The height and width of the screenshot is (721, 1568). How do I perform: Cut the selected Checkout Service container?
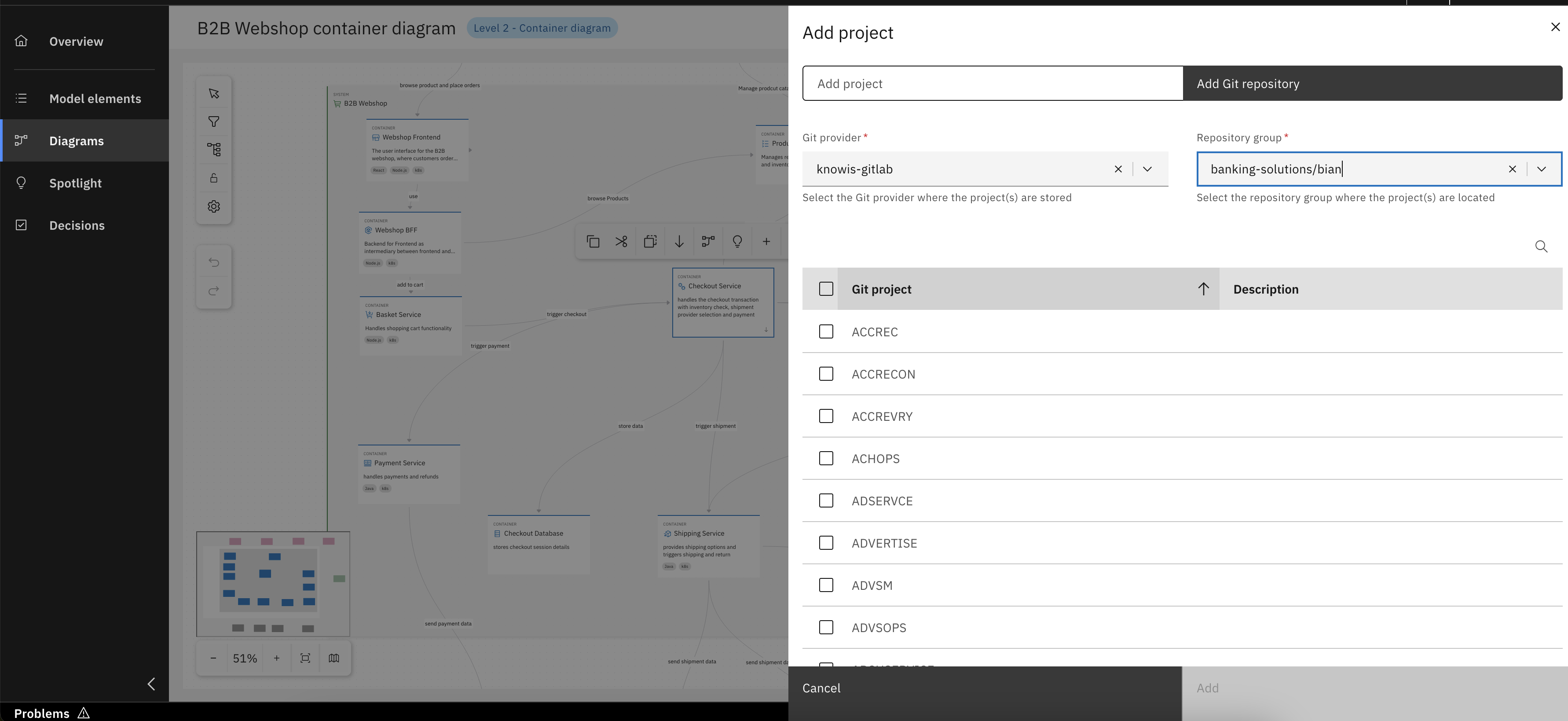(x=621, y=241)
